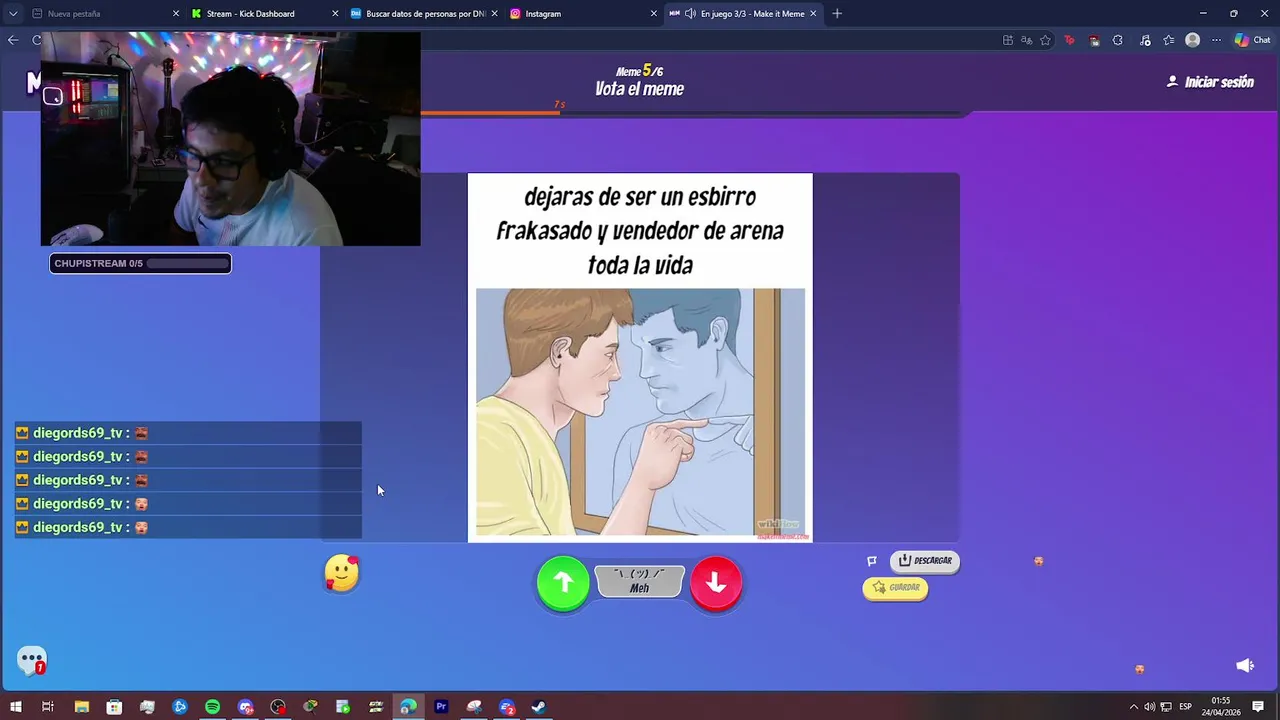
Task: Vote Meh on the meme
Action: 640,582
